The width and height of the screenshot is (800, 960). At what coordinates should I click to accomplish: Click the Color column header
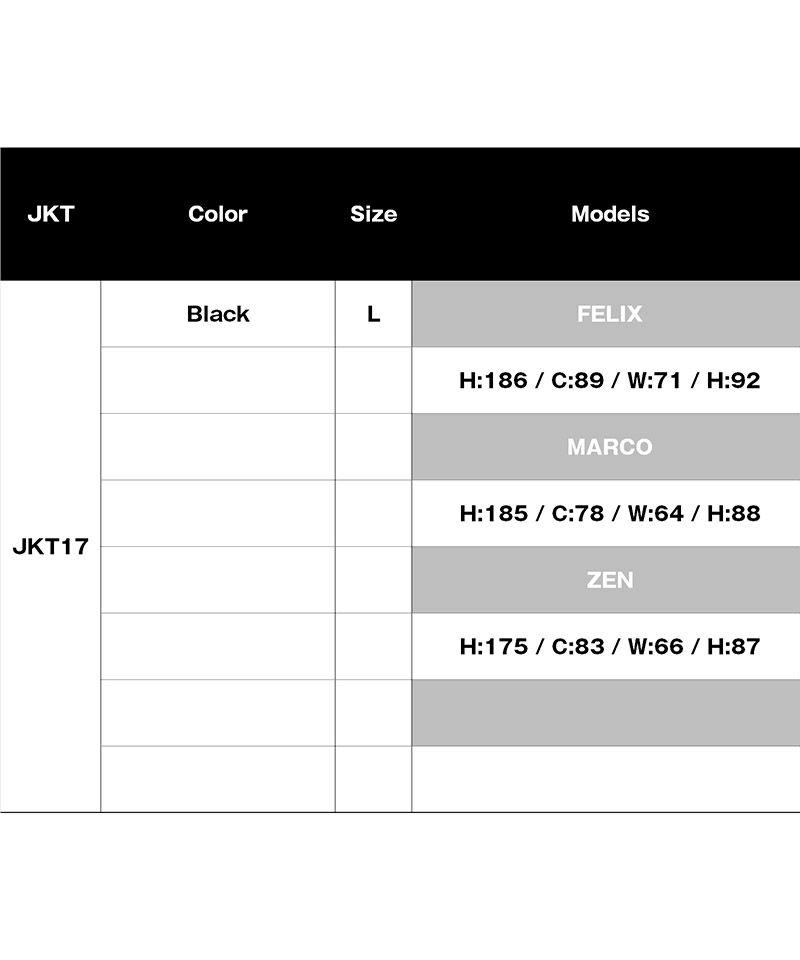(217, 214)
